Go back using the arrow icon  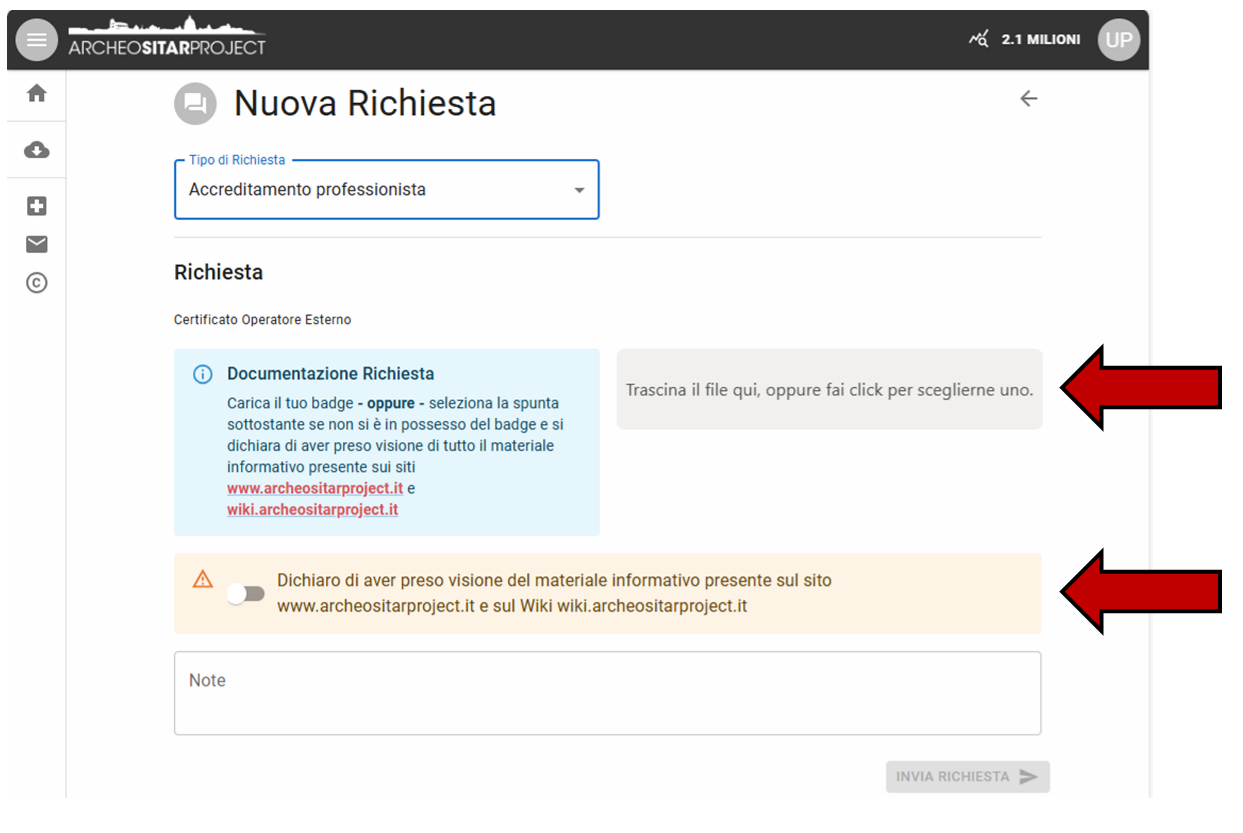point(1028,98)
